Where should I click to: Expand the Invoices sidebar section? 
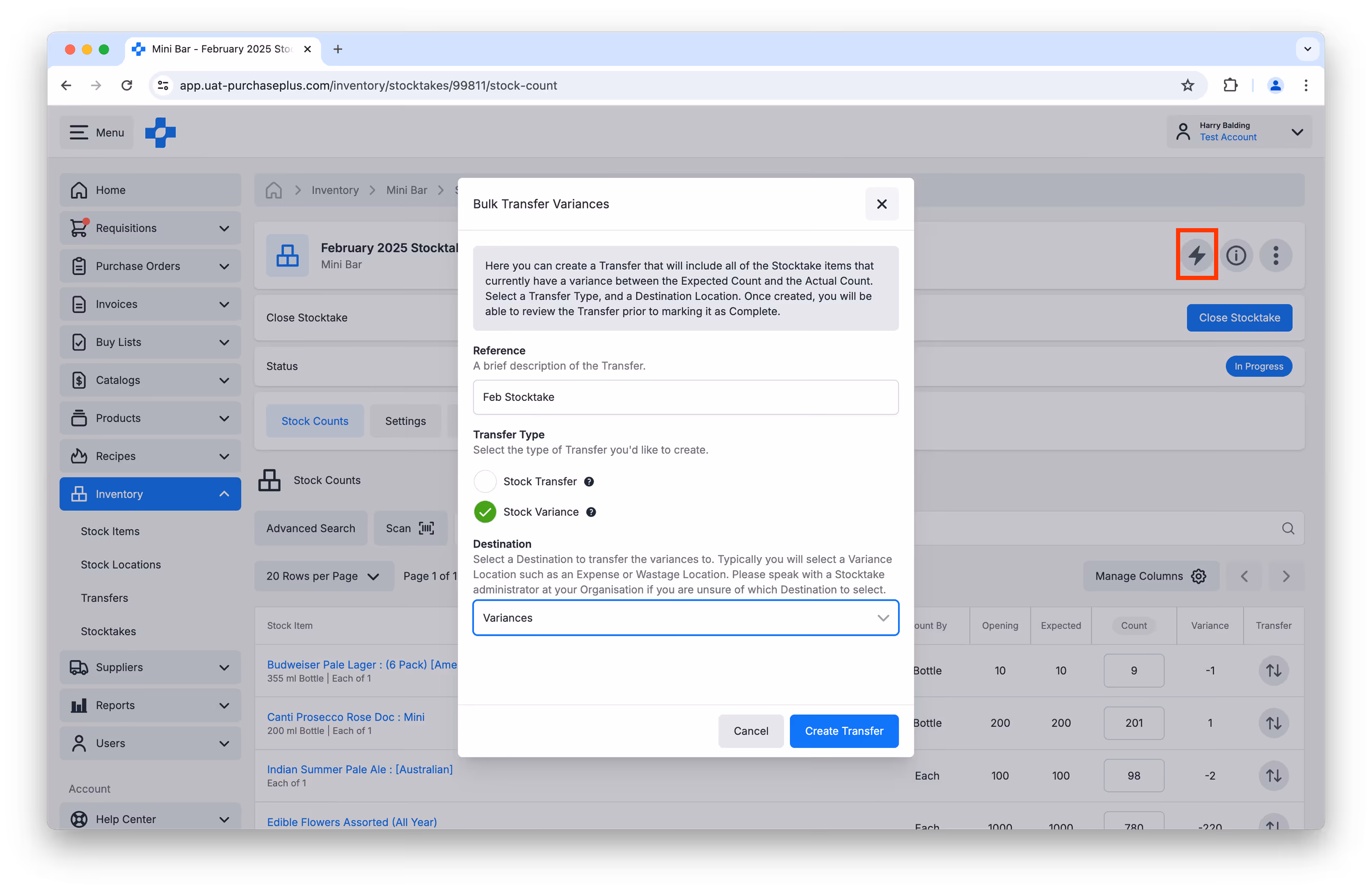(x=150, y=304)
